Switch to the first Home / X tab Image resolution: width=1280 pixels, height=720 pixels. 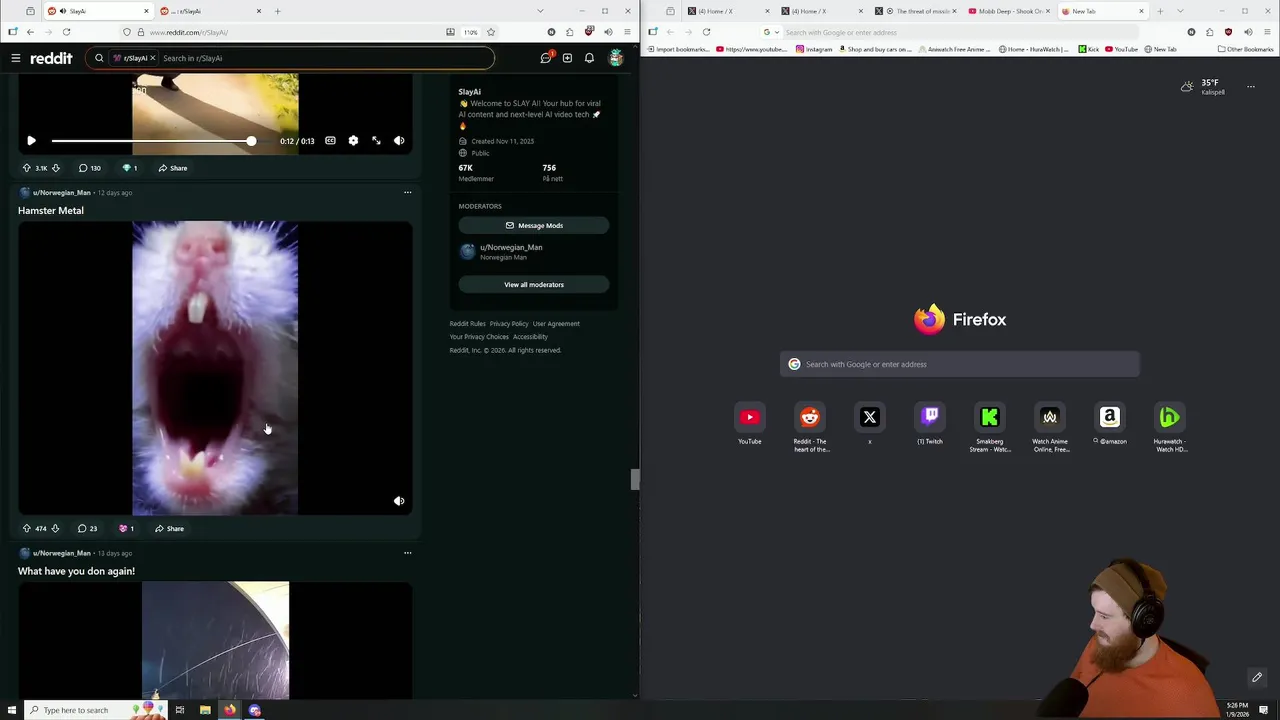click(x=730, y=11)
